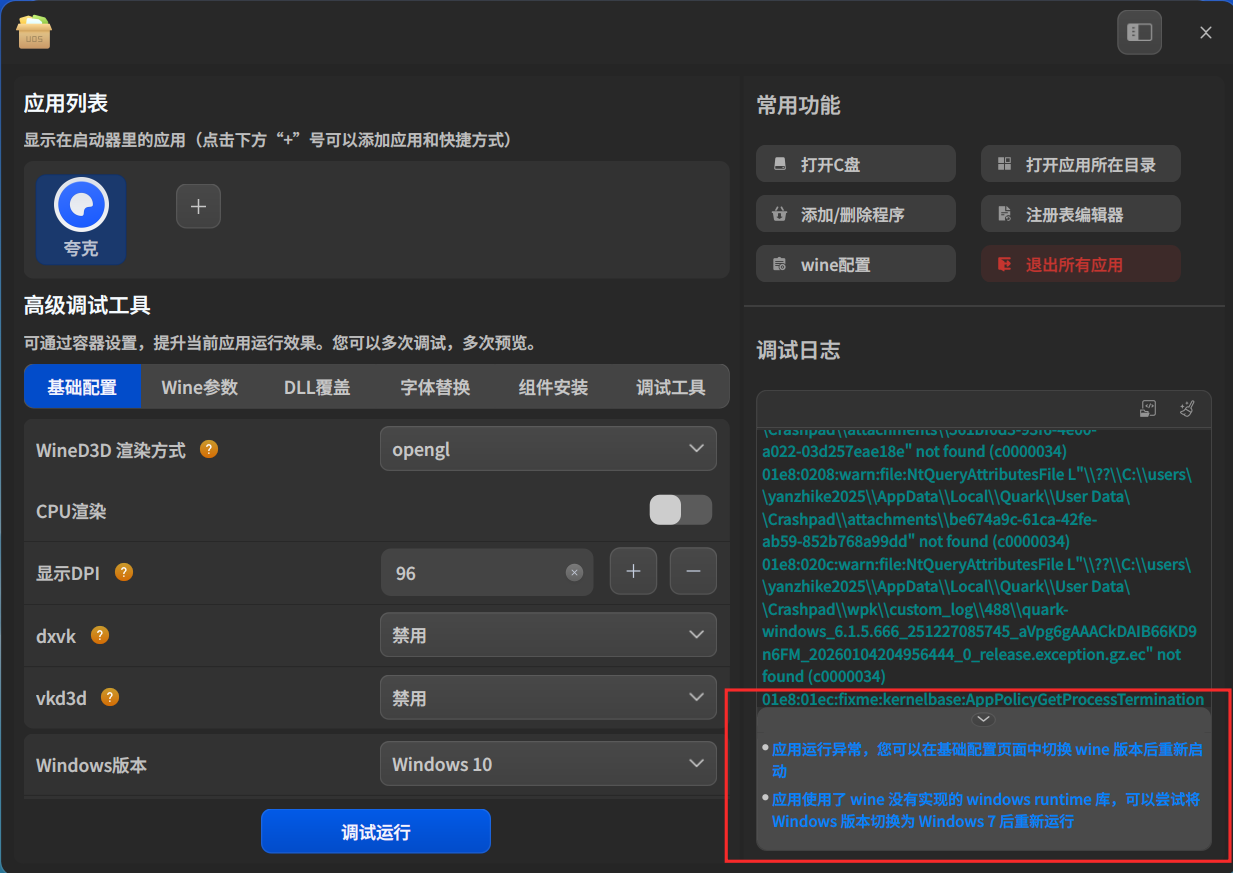Select the 夸克 app tile

(x=81, y=219)
